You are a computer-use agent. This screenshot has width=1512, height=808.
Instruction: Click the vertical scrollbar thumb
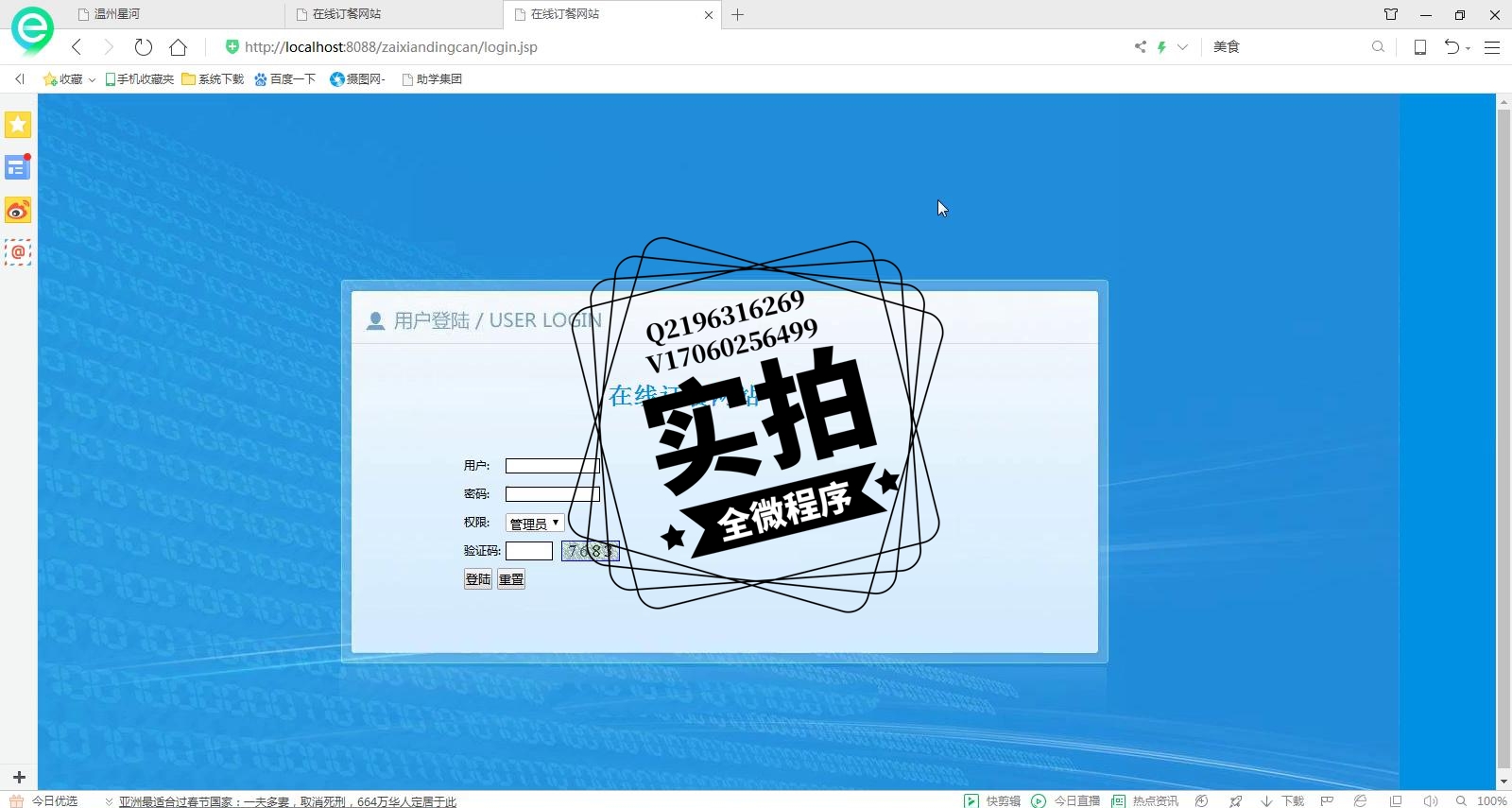[x=1503, y=439]
